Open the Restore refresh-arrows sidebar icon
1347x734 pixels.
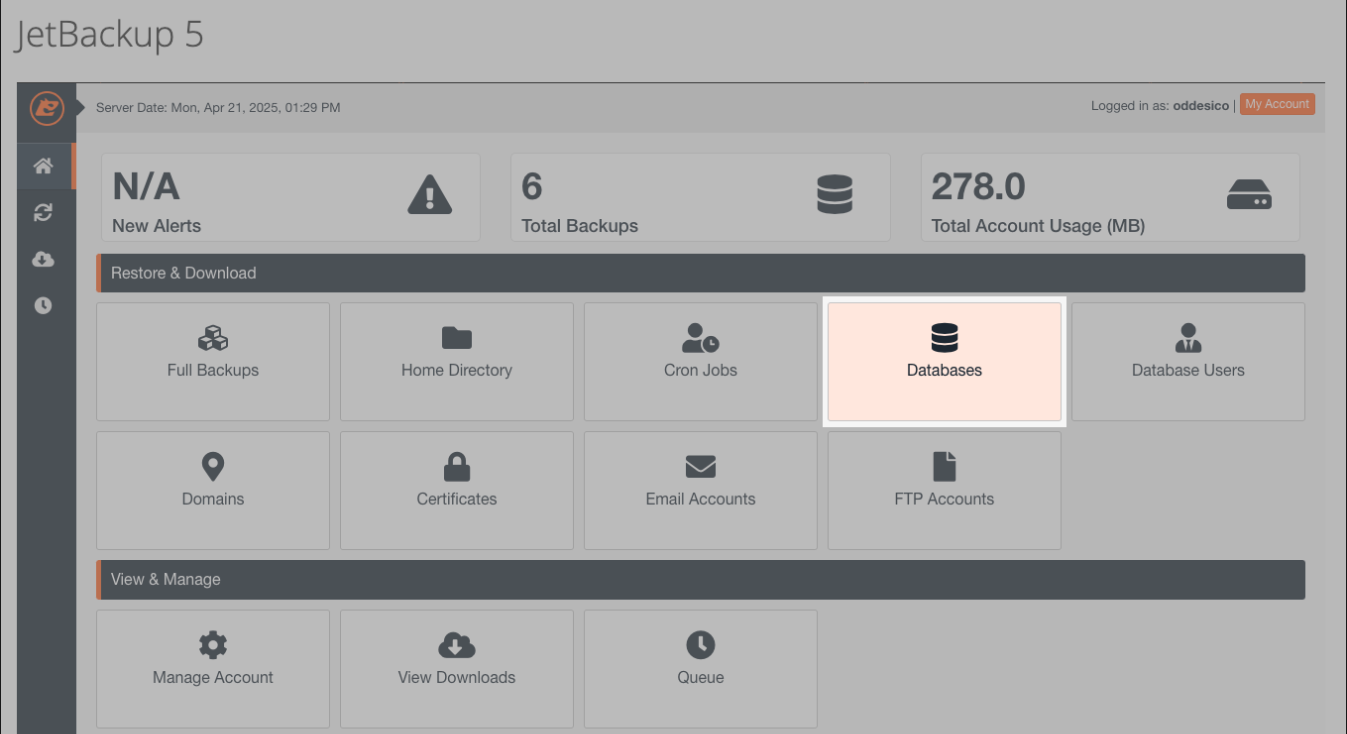click(x=43, y=212)
